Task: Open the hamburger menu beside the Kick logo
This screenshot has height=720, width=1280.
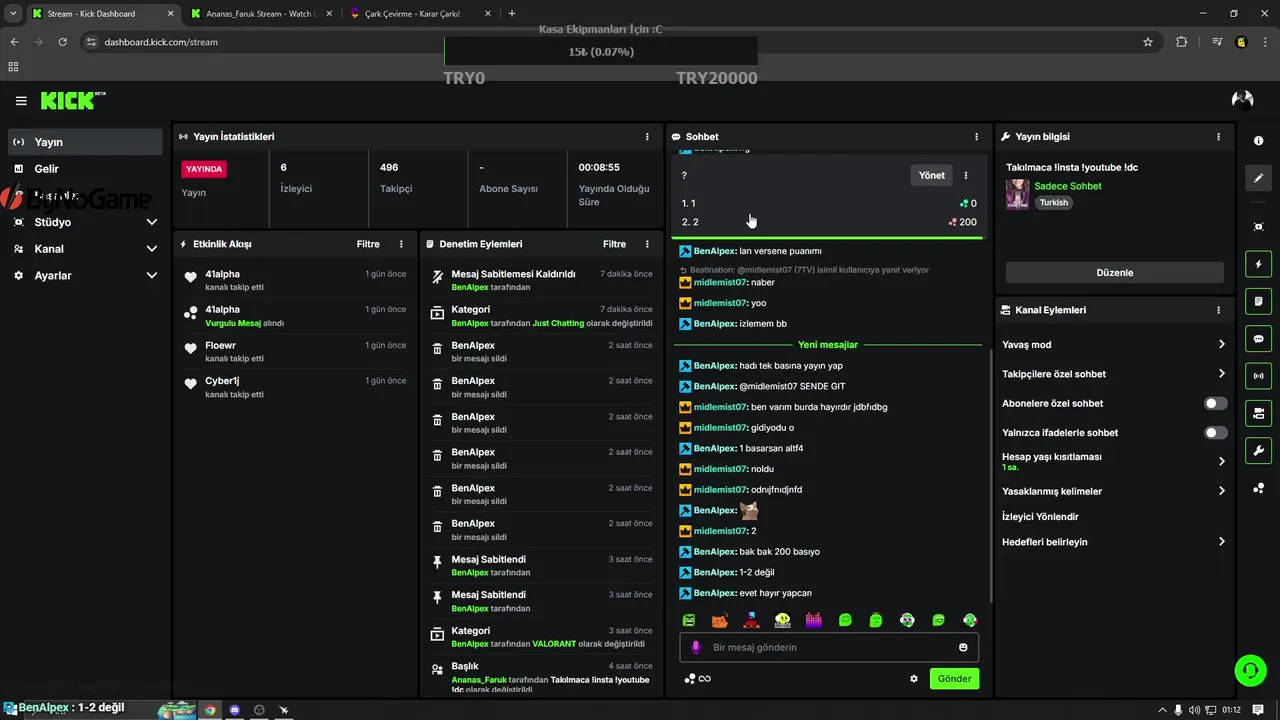Action: [21, 101]
